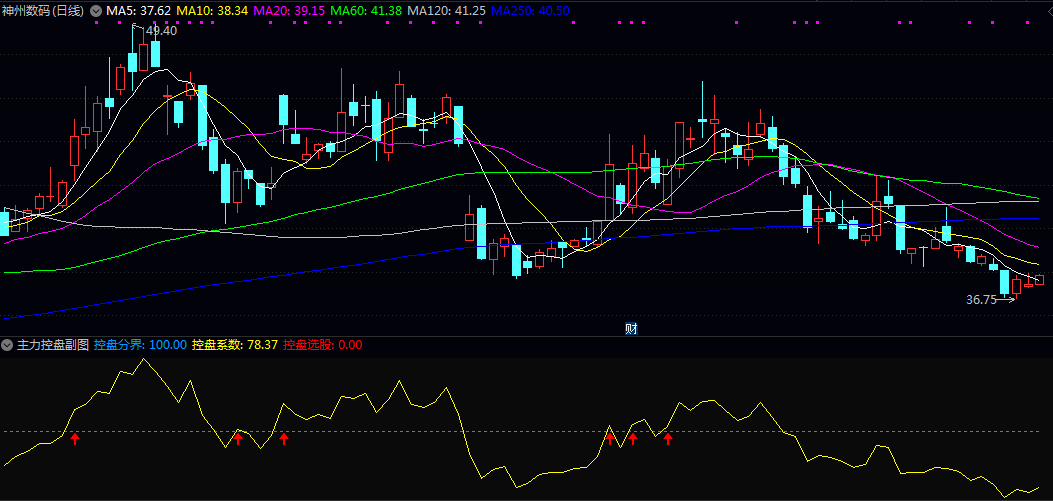Select the MA120: 41.25 indicator label

click(447, 11)
